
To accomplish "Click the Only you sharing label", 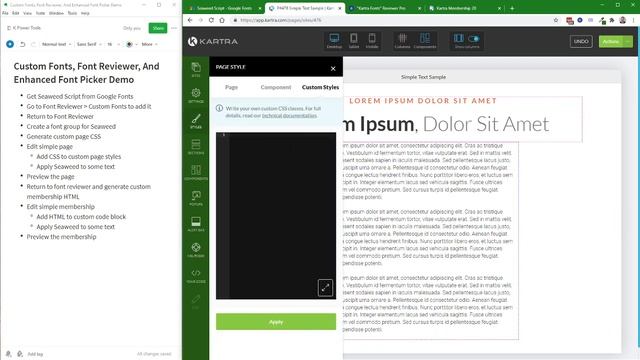I will tap(132, 28).
